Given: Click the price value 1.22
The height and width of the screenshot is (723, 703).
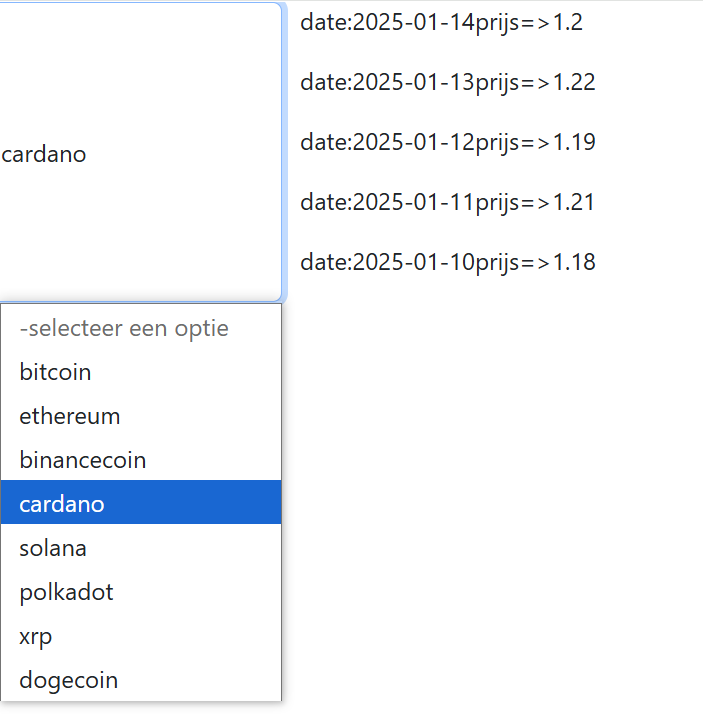Looking at the screenshot, I should 574,82.
